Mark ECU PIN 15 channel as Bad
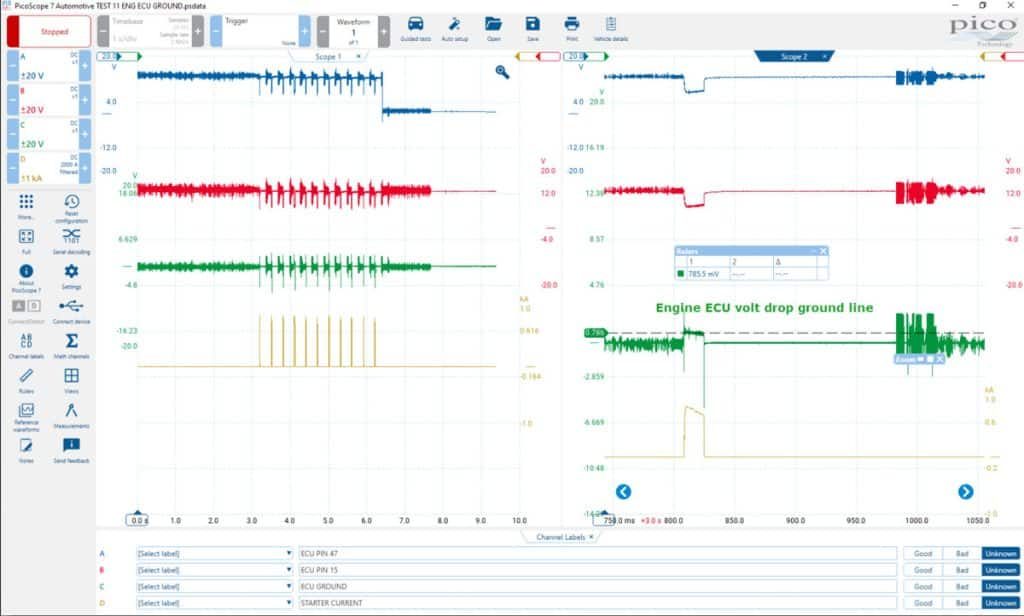The image size is (1024, 616). 962,570
